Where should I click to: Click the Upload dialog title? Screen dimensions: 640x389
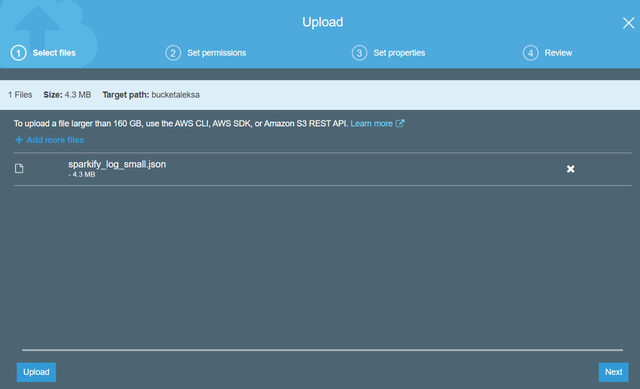322,22
